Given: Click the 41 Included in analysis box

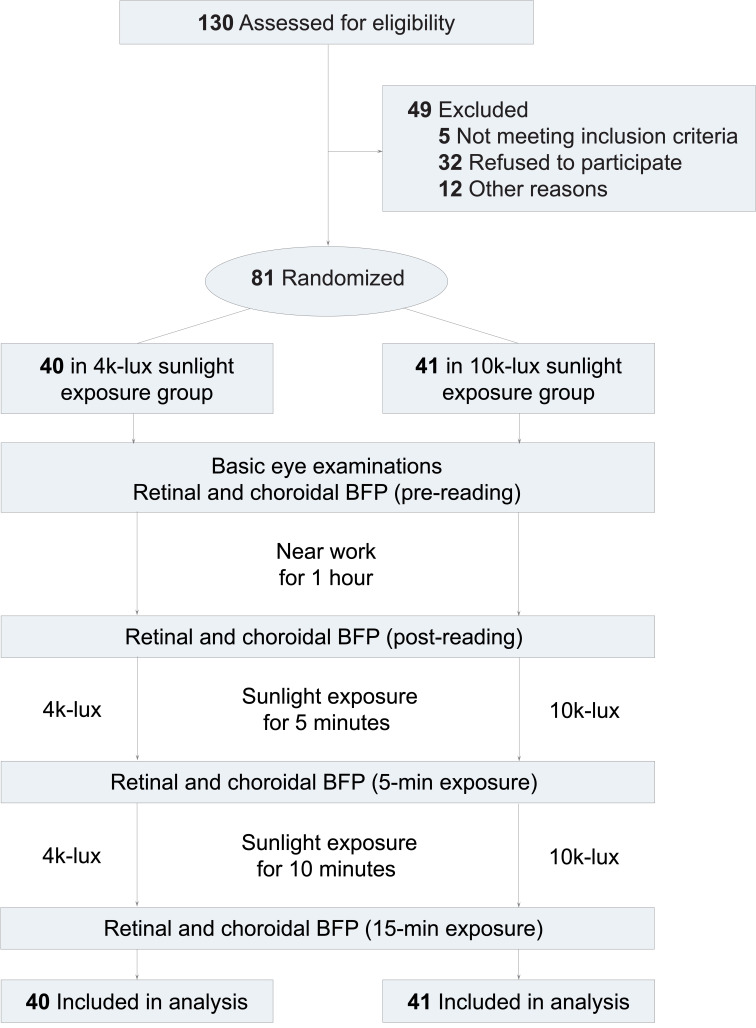Looking at the screenshot, I should (519, 1002).
